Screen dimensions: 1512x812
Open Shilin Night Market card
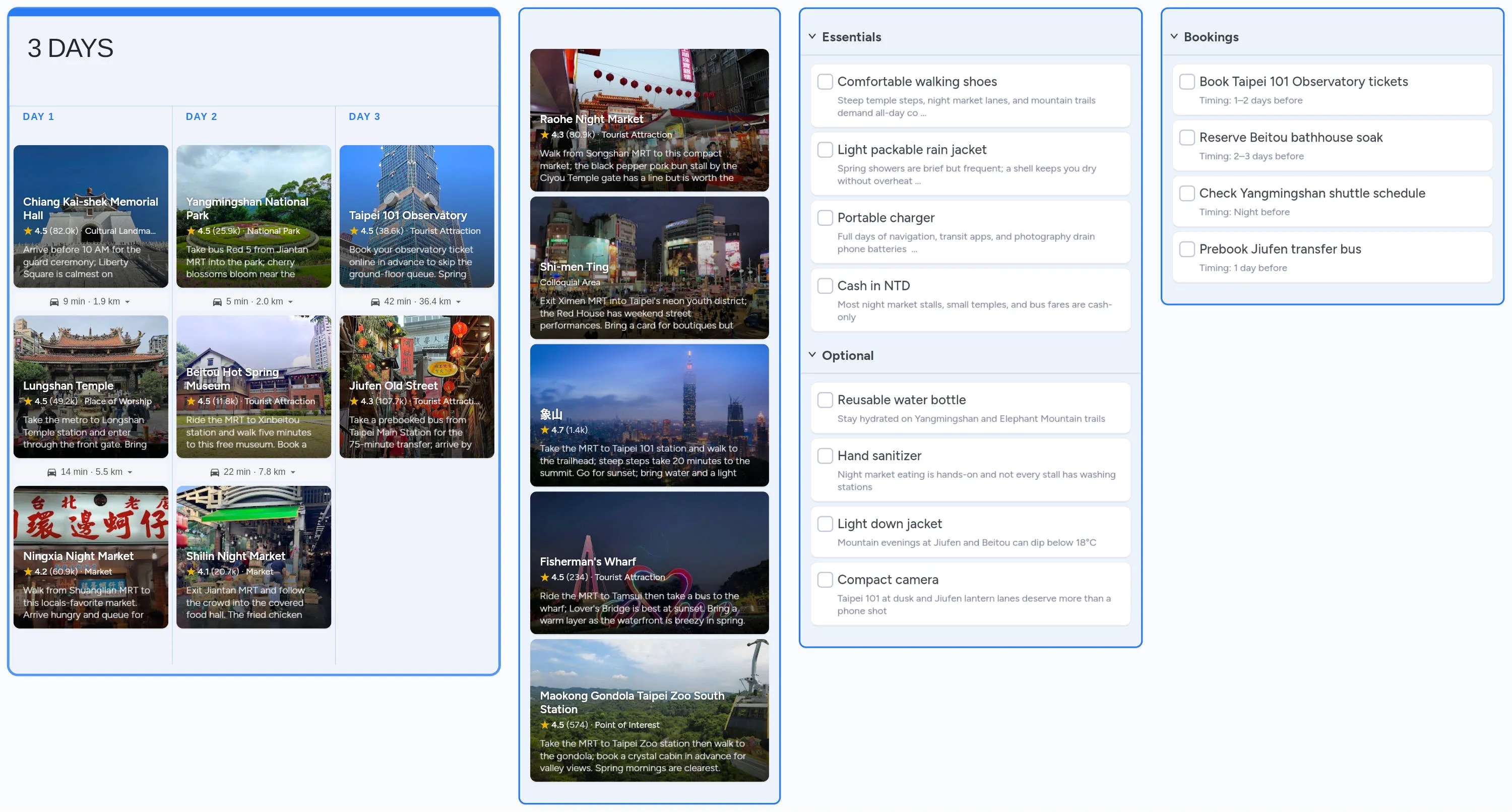[254, 556]
